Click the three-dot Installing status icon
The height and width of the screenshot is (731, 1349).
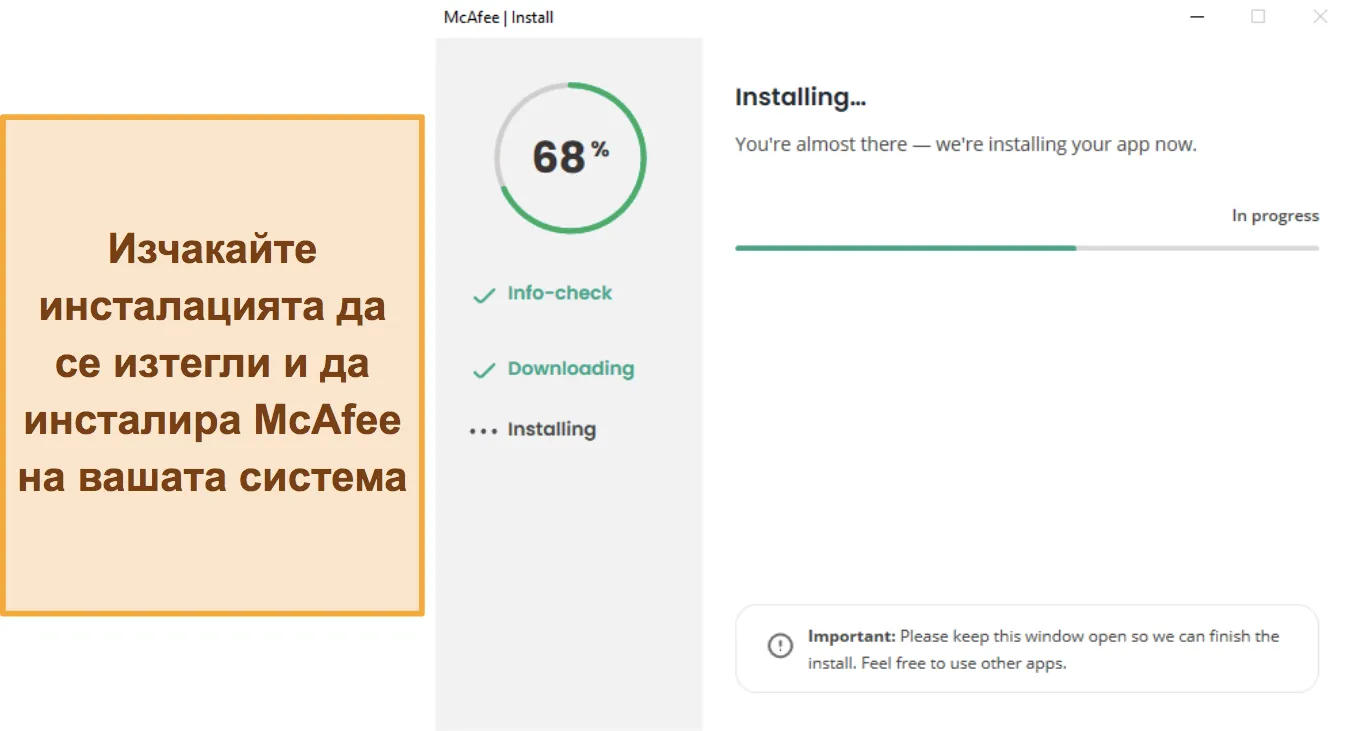pos(483,431)
